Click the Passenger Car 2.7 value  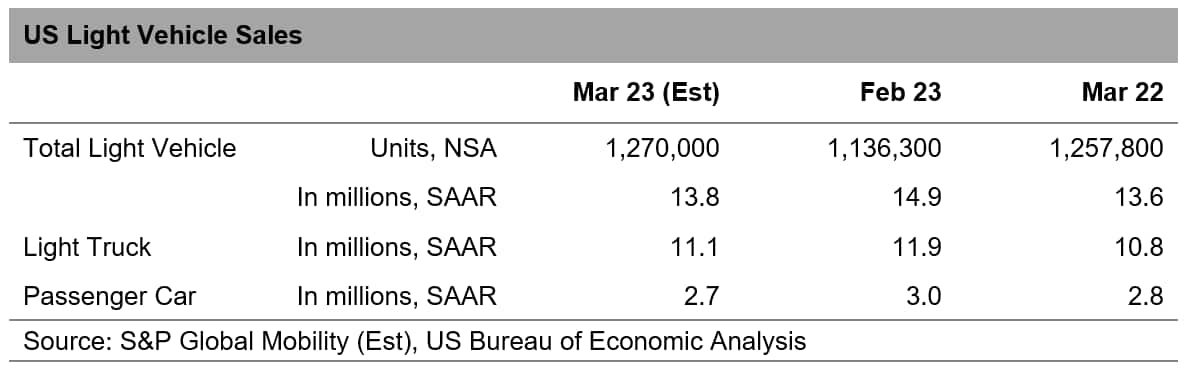(x=702, y=296)
